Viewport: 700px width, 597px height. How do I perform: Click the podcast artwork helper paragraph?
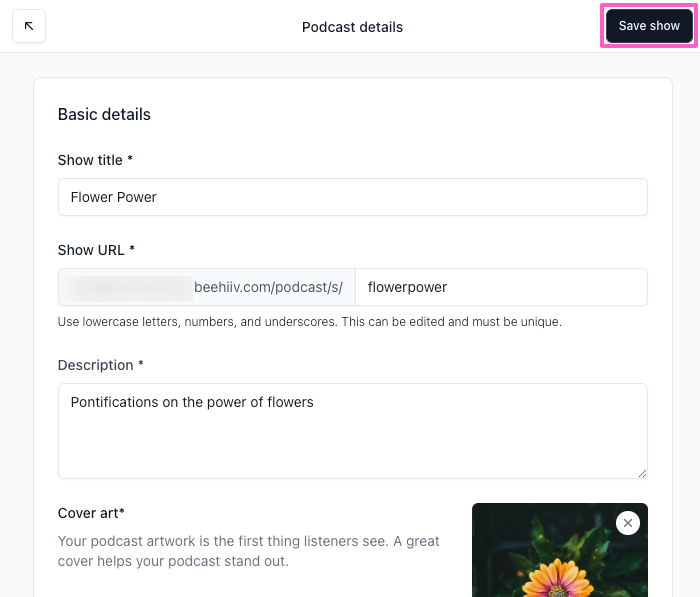(x=248, y=551)
